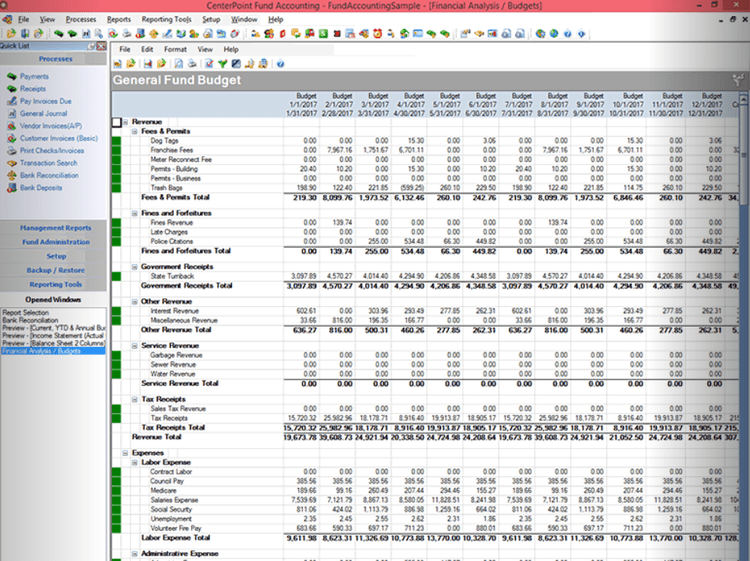Click the print preview icon in report toolbar
The height and width of the screenshot is (561, 750).
[178, 64]
